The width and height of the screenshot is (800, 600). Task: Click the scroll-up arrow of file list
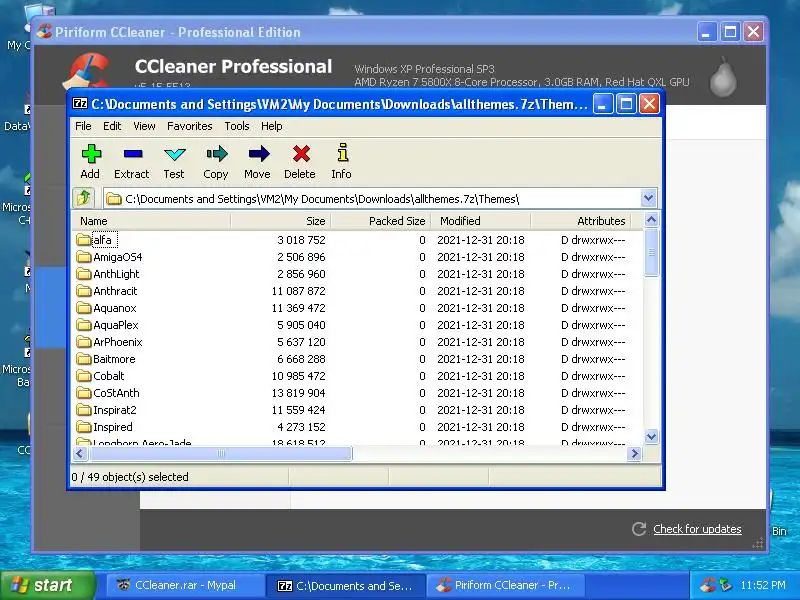651,220
